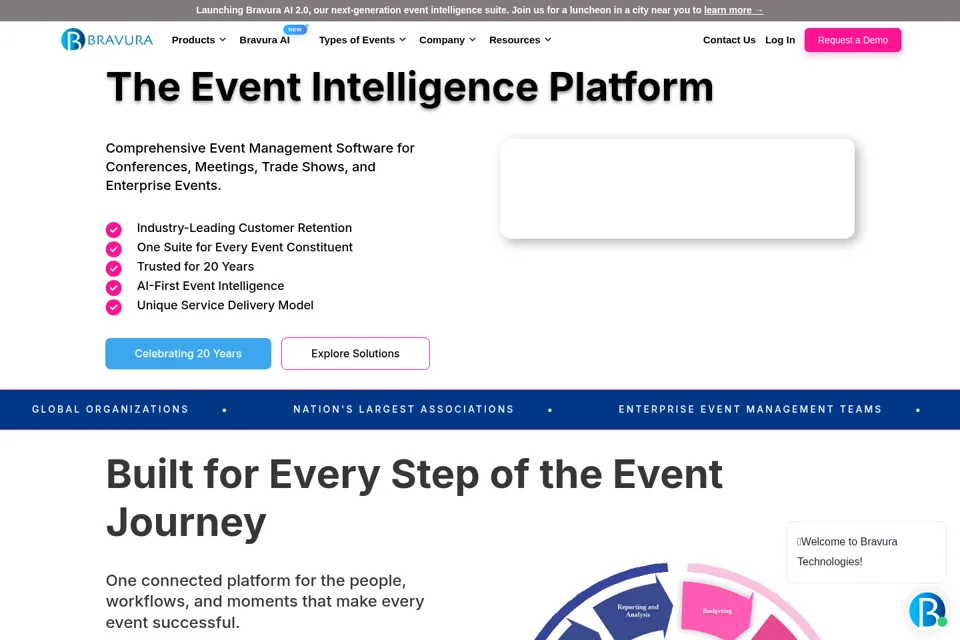Click the NEW badge above Bravura AI

[295, 29]
